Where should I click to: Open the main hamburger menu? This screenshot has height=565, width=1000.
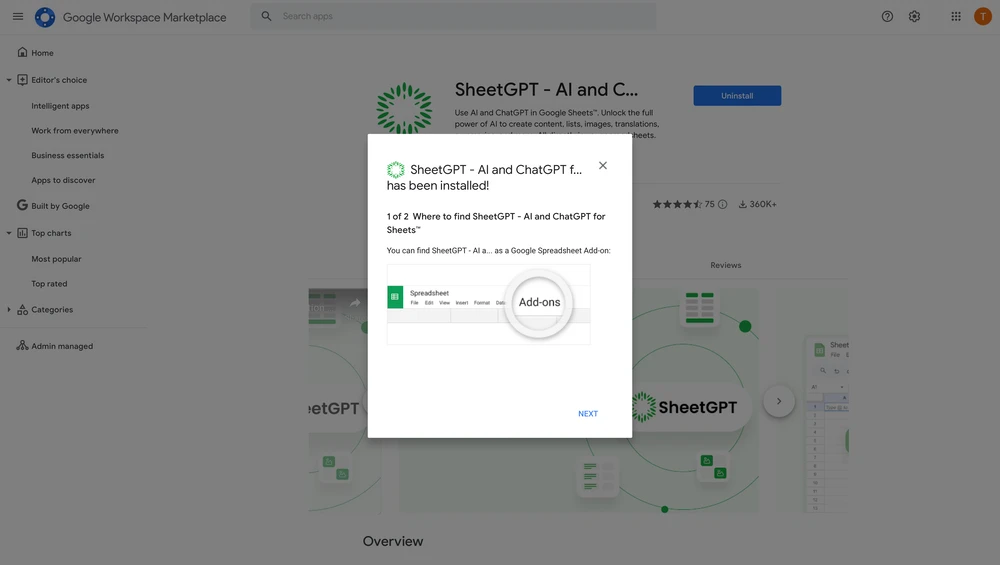pyautogui.click(x=18, y=16)
